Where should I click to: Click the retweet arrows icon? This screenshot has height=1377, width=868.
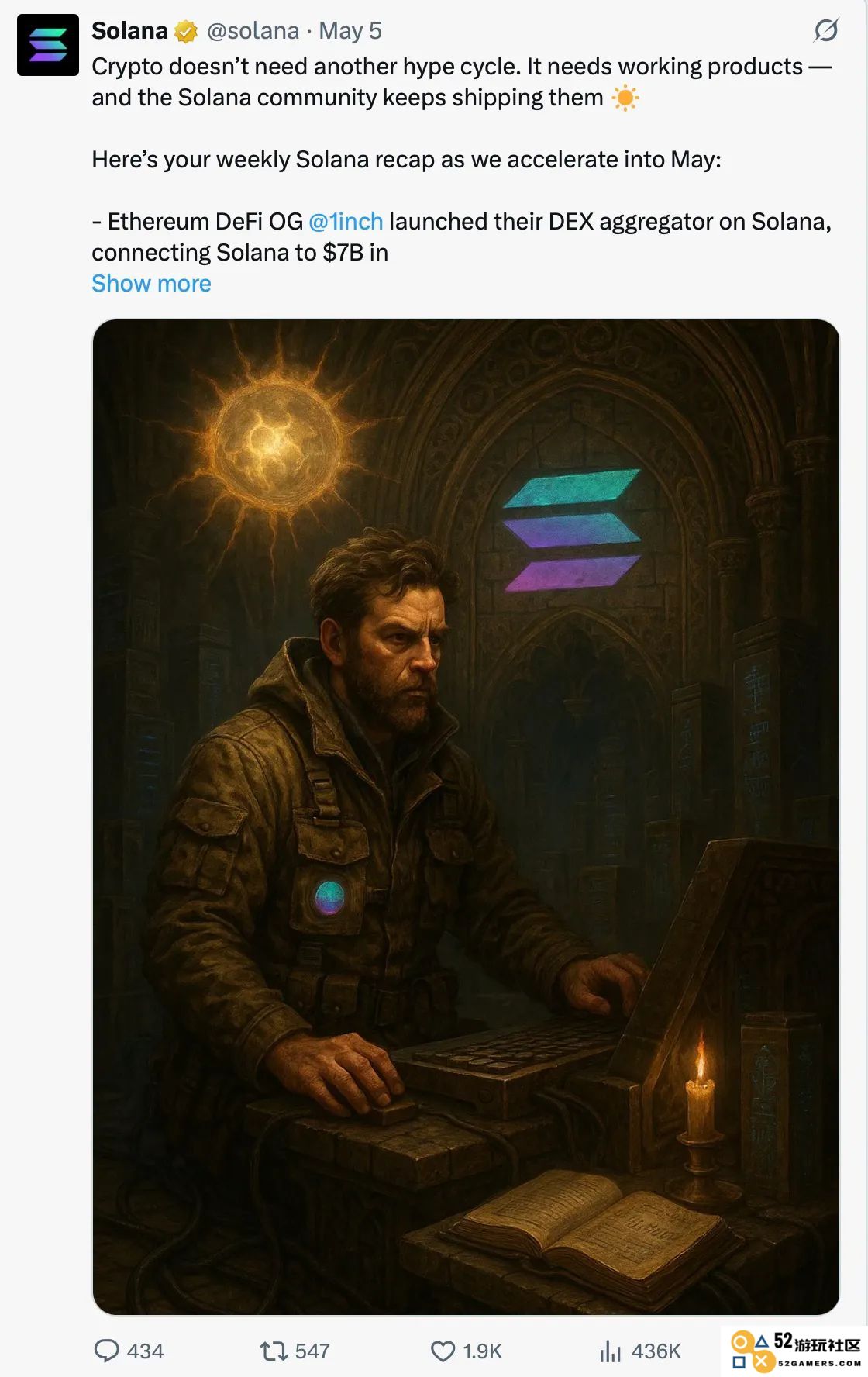pos(274,1351)
